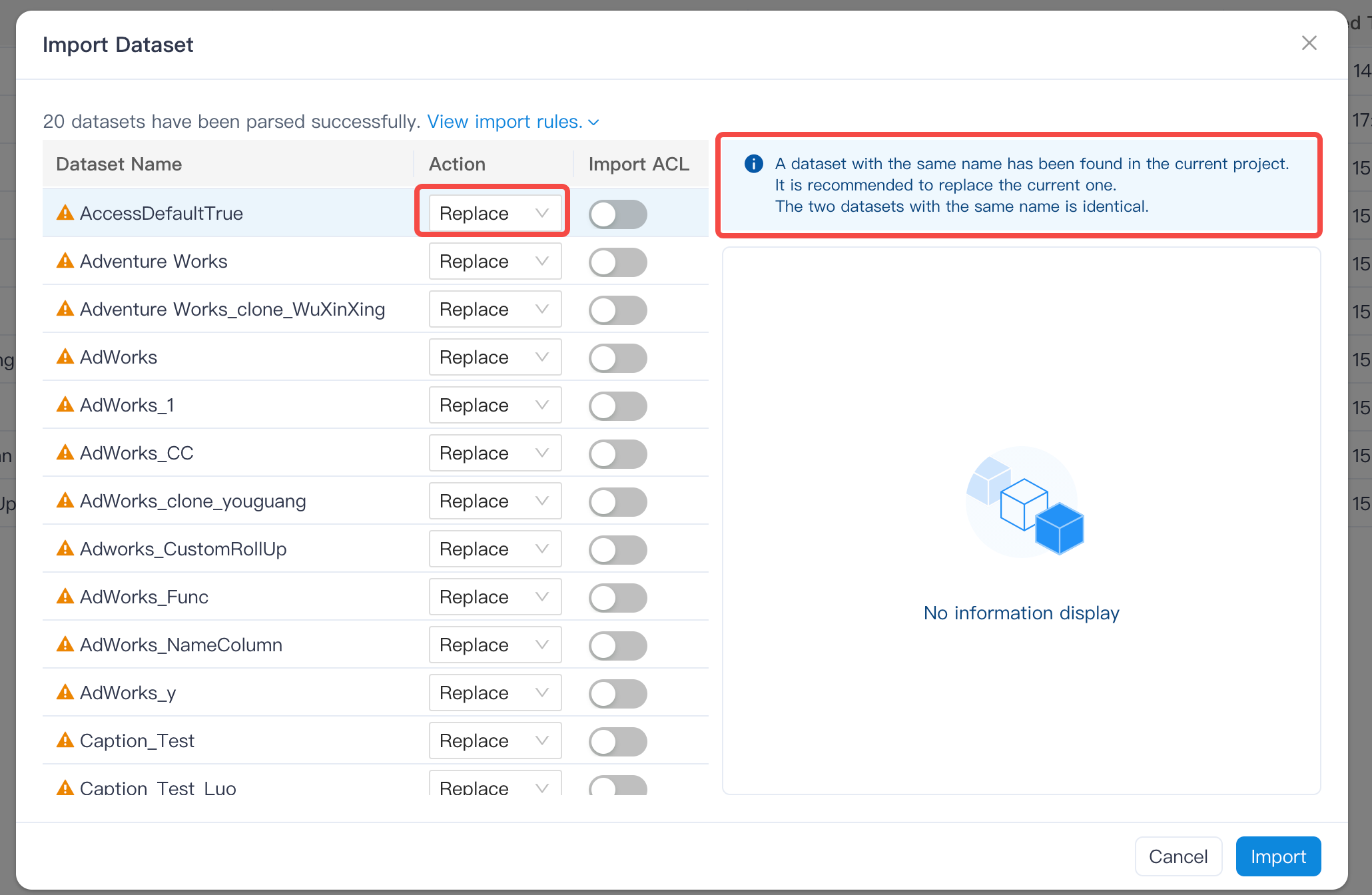
Task: Switch on Import ACL for AdWorks
Action: pyautogui.click(x=618, y=358)
